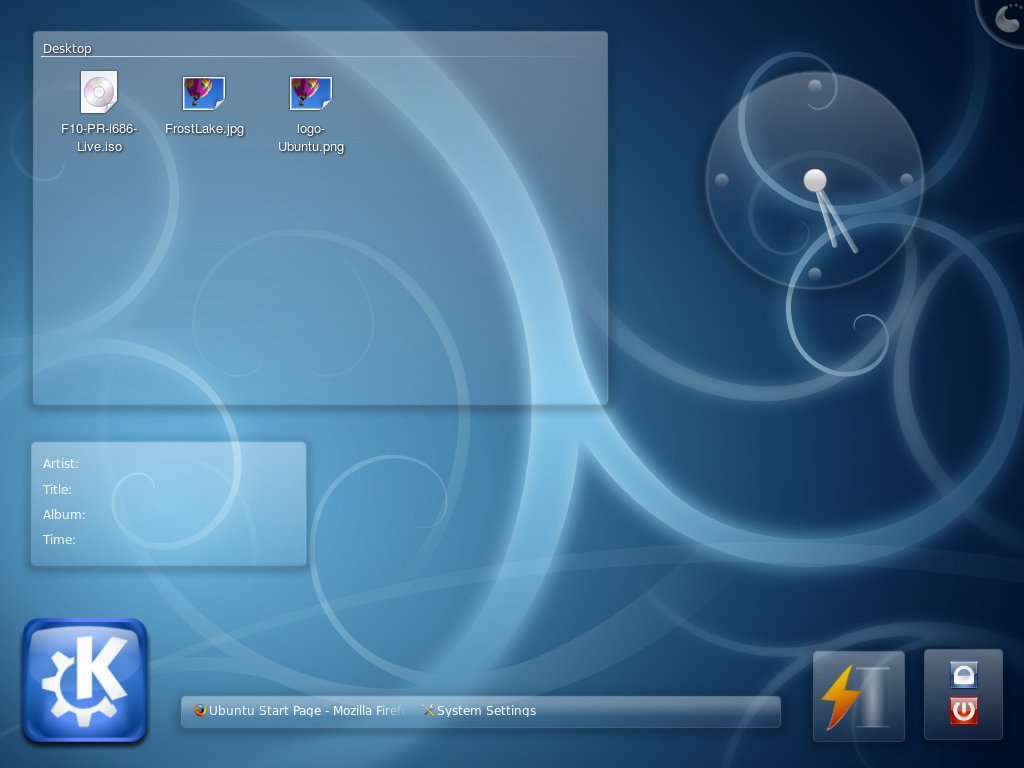Click the analog clock widget
Viewport: 1024px width, 768px height.
tap(814, 180)
